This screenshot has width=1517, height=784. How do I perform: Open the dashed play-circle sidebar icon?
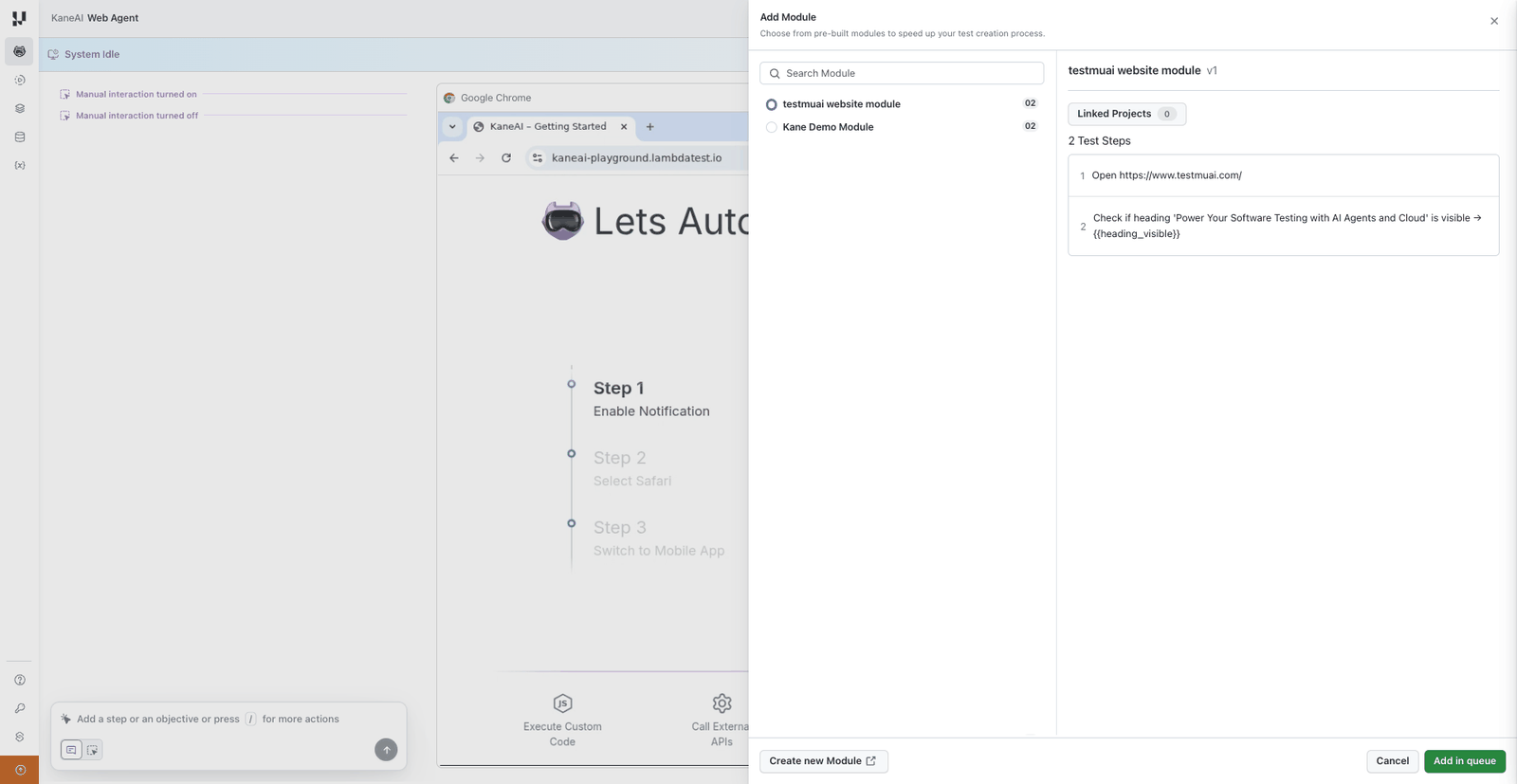click(19, 81)
